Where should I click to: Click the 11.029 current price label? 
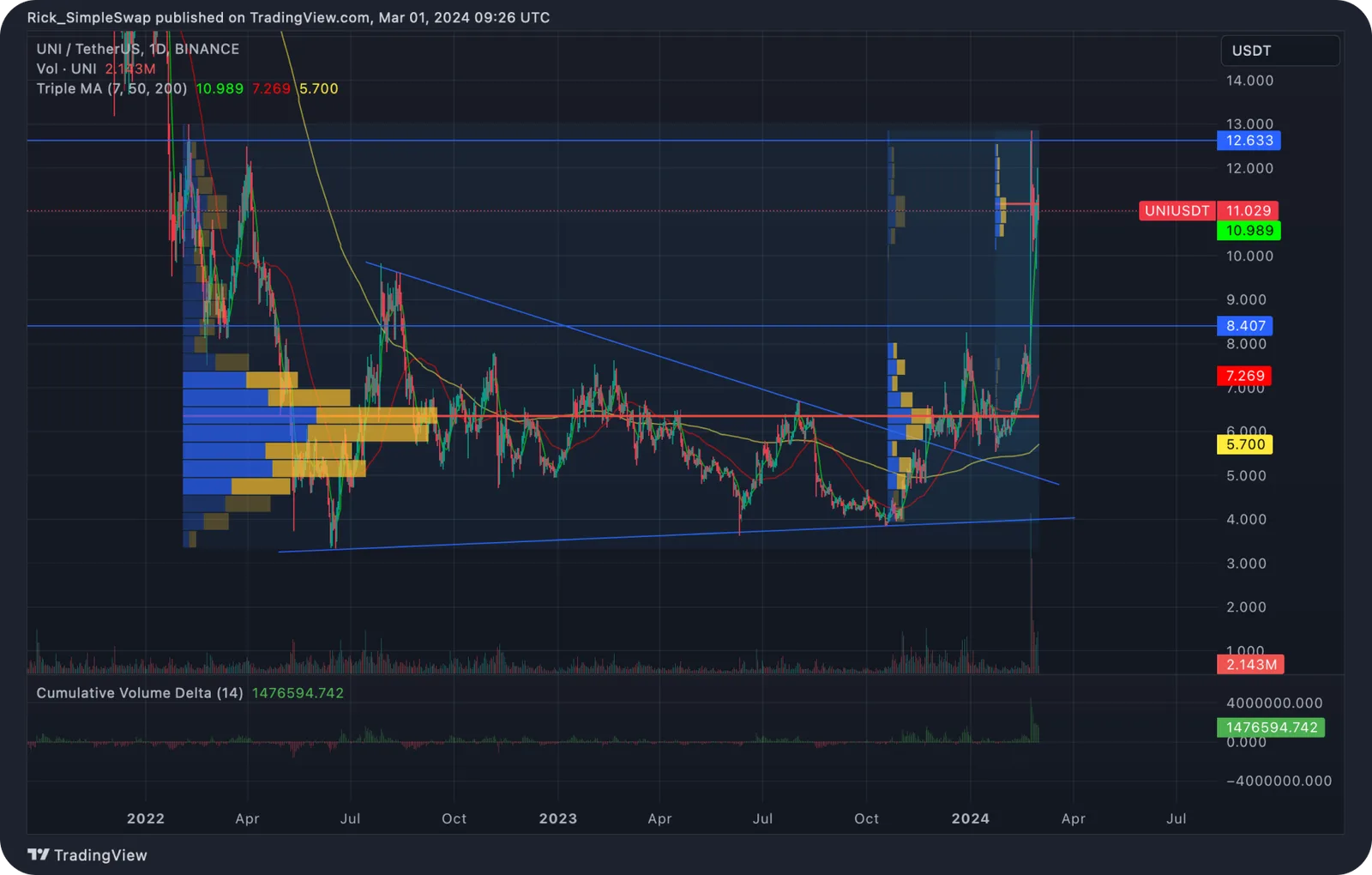pyautogui.click(x=1249, y=211)
